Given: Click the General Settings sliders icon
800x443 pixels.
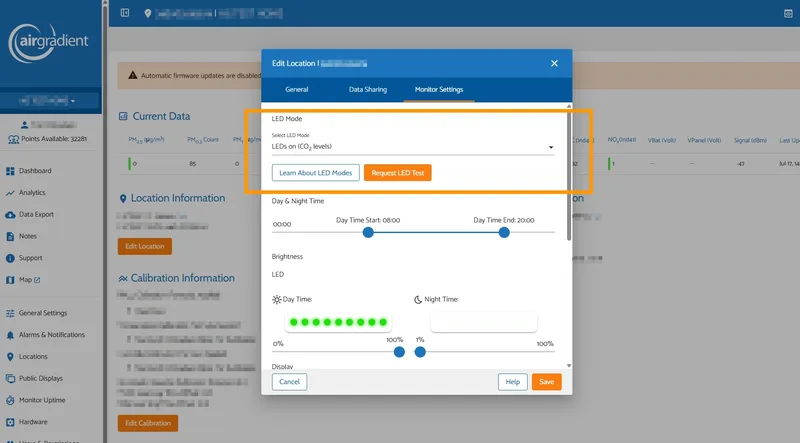Looking at the screenshot, I should pos(10,313).
